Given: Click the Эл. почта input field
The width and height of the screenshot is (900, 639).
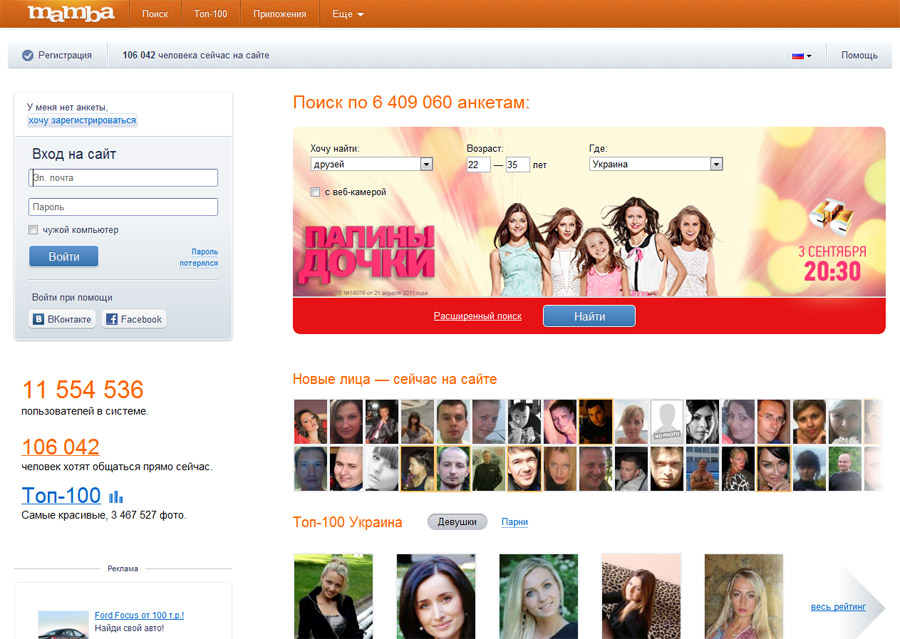Looking at the screenshot, I should click(x=123, y=178).
